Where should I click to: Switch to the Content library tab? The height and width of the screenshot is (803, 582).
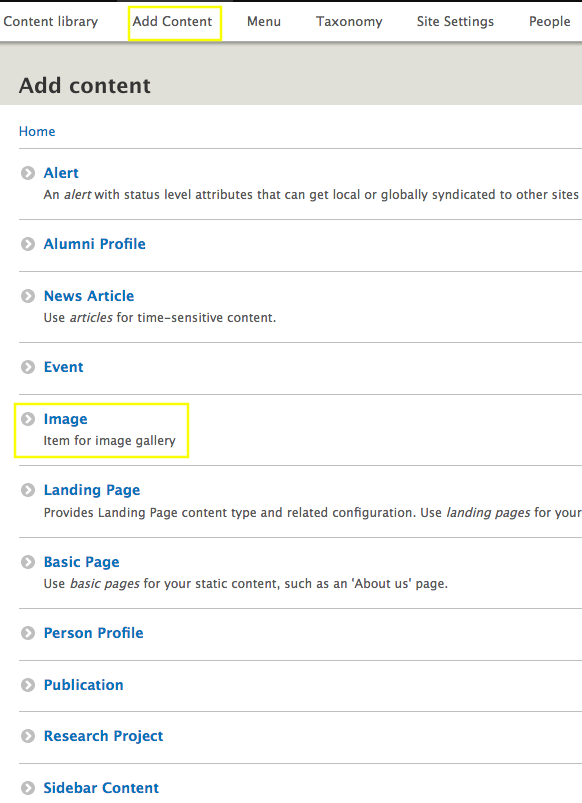51,21
